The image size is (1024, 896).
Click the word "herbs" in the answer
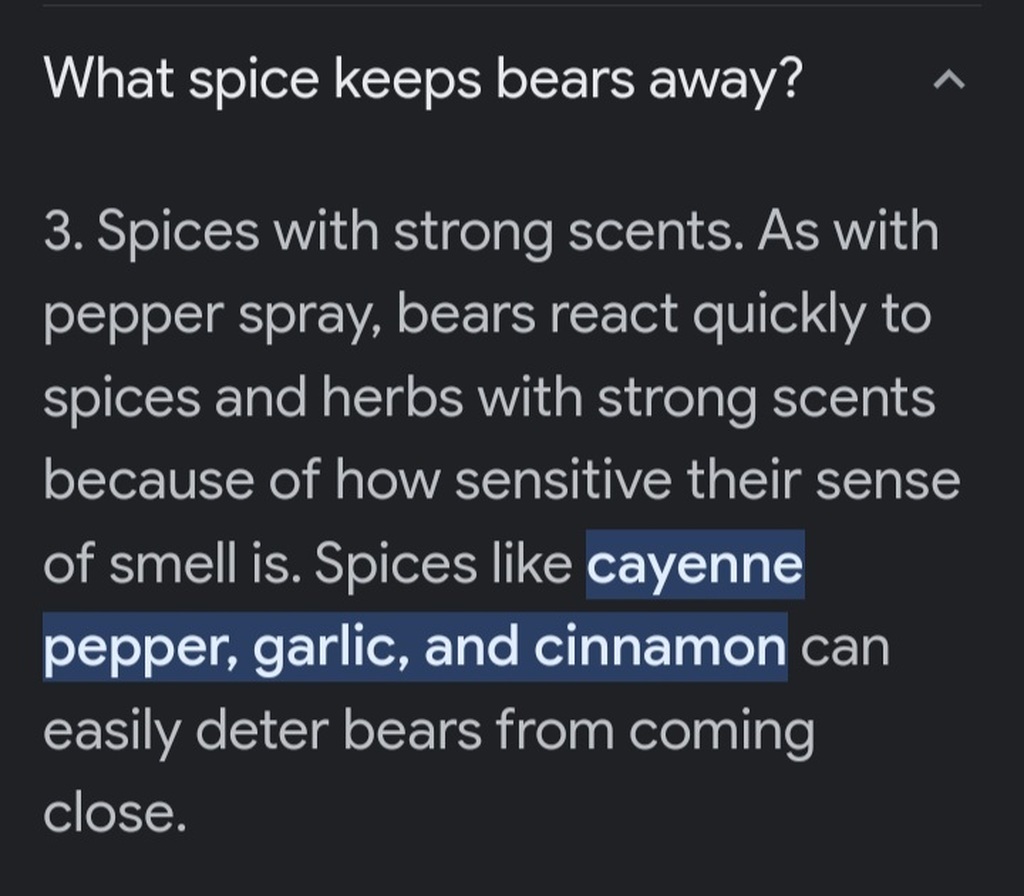click(x=392, y=397)
